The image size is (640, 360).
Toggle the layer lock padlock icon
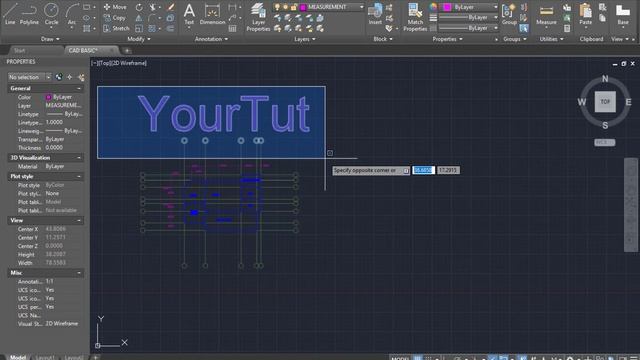tap(293, 7)
